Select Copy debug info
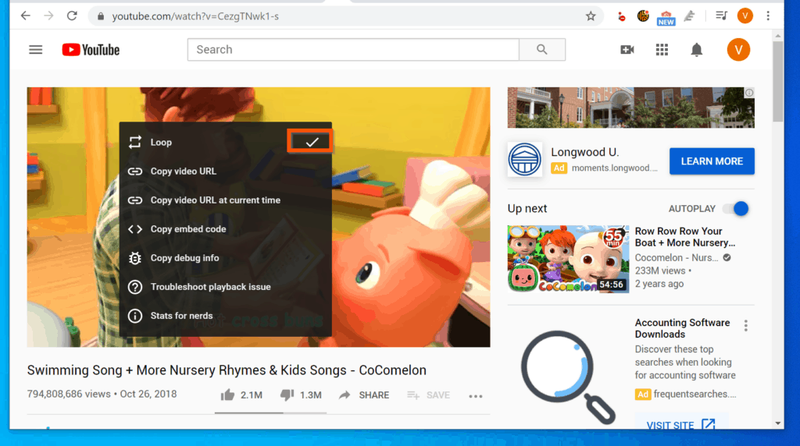Screen dimensions: 800x446 click(x=226, y=258)
